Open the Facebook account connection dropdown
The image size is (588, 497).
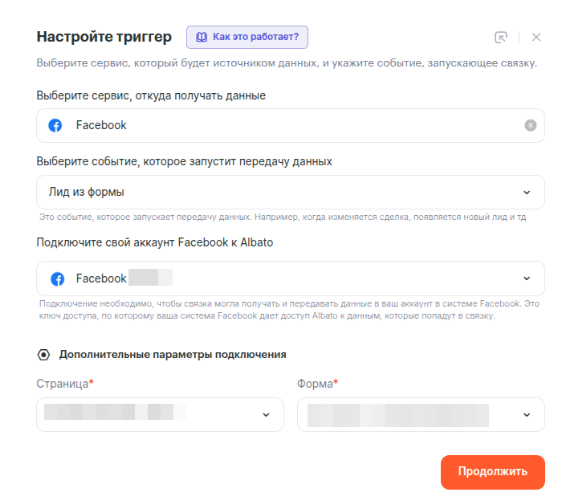click(x=290, y=278)
